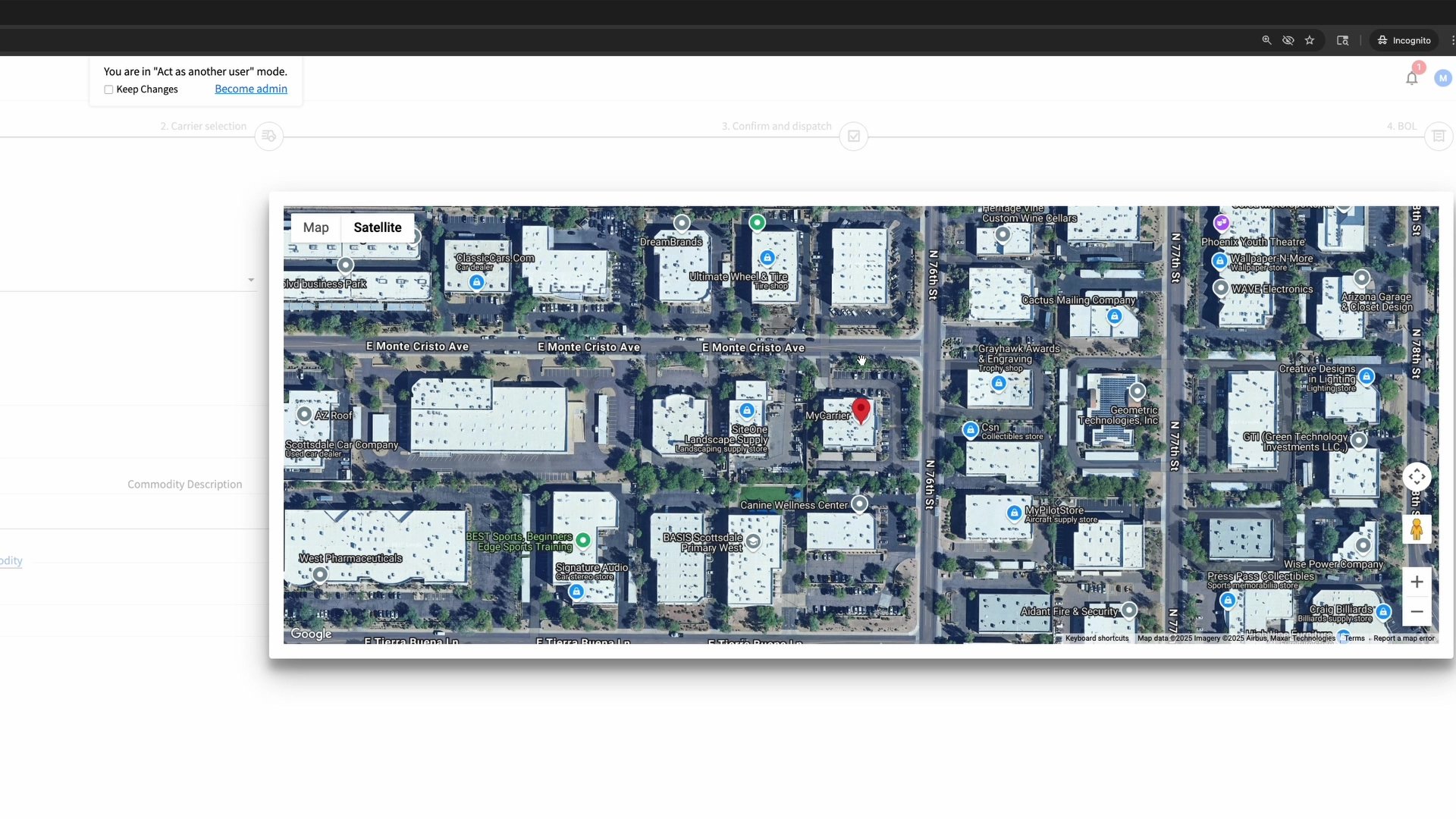Click the BOL step icon
Viewport: 1456px width, 819px height.
1438,136
